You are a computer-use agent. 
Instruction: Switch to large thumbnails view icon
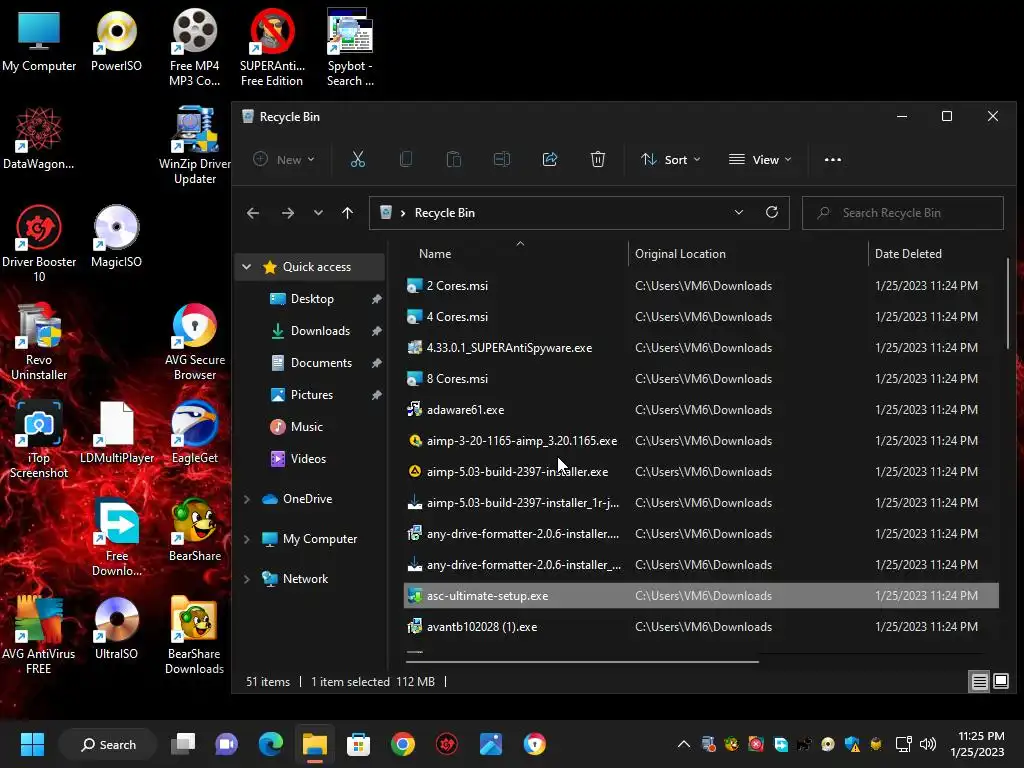click(1000, 682)
